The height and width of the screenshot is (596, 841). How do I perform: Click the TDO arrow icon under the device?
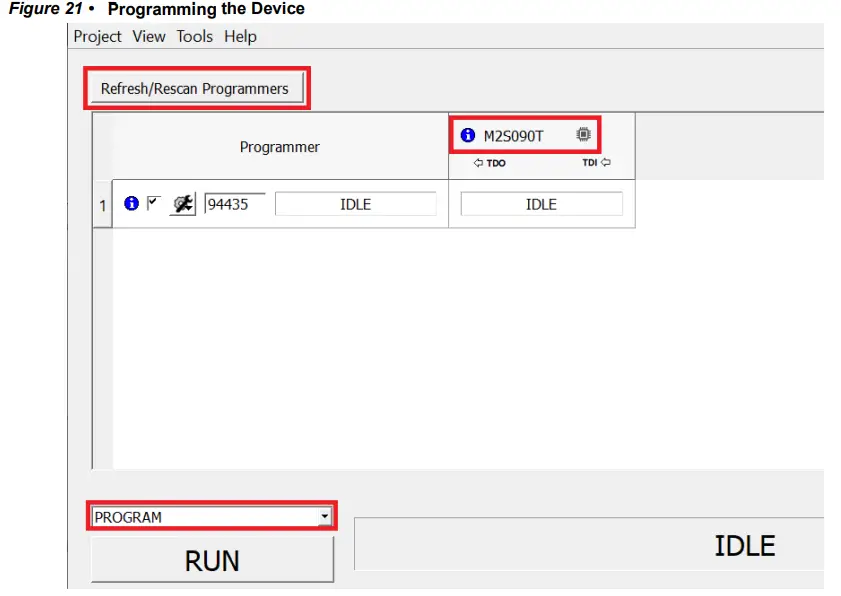click(x=478, y=163)
